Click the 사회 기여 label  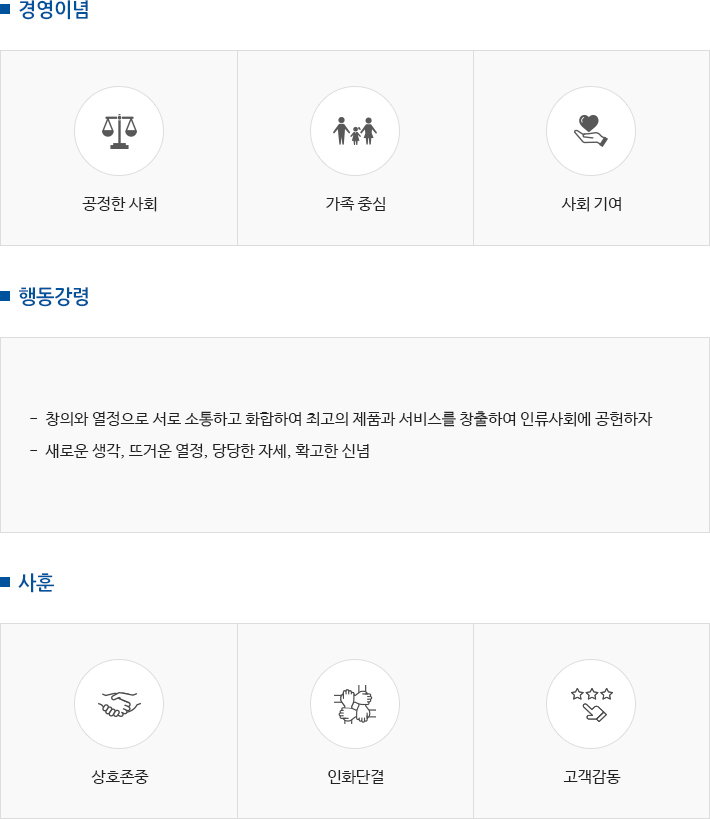point(591,204)
